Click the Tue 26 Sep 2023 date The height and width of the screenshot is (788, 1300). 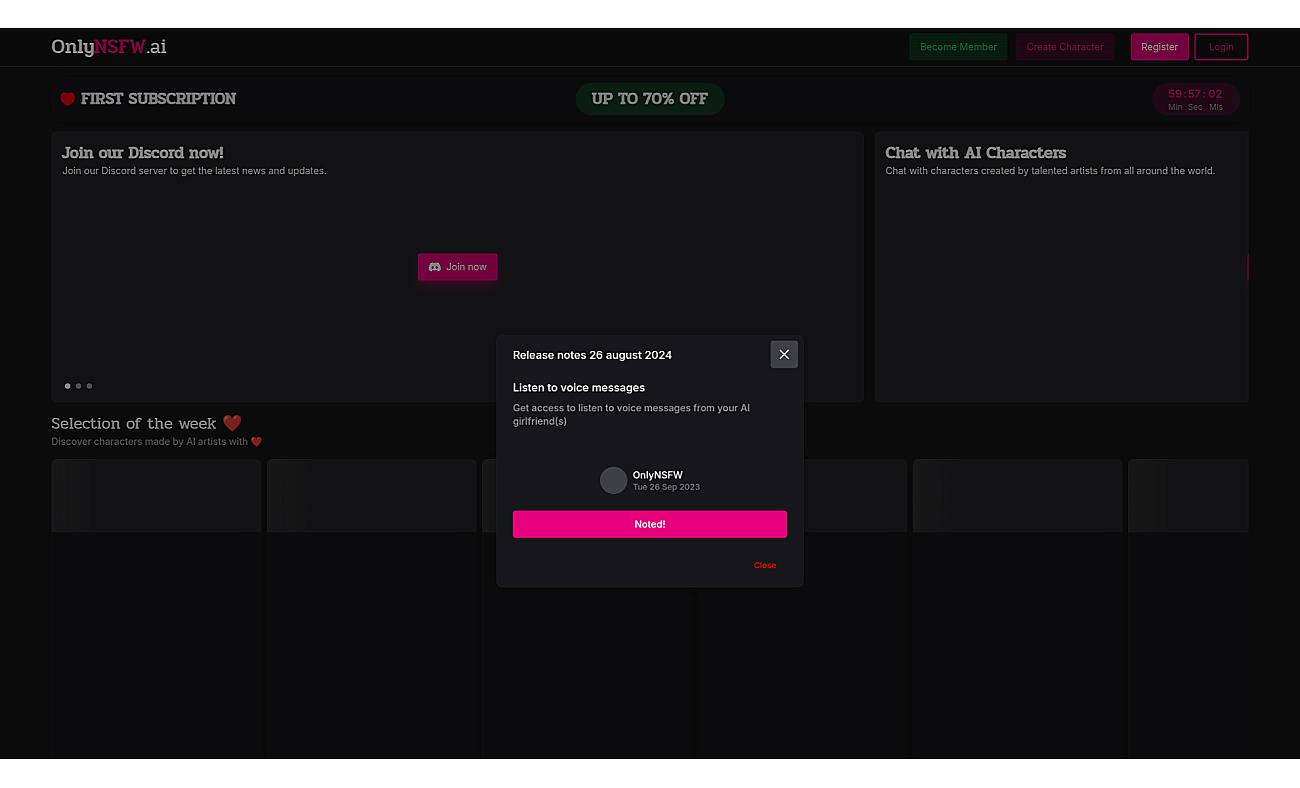(666, 487)
